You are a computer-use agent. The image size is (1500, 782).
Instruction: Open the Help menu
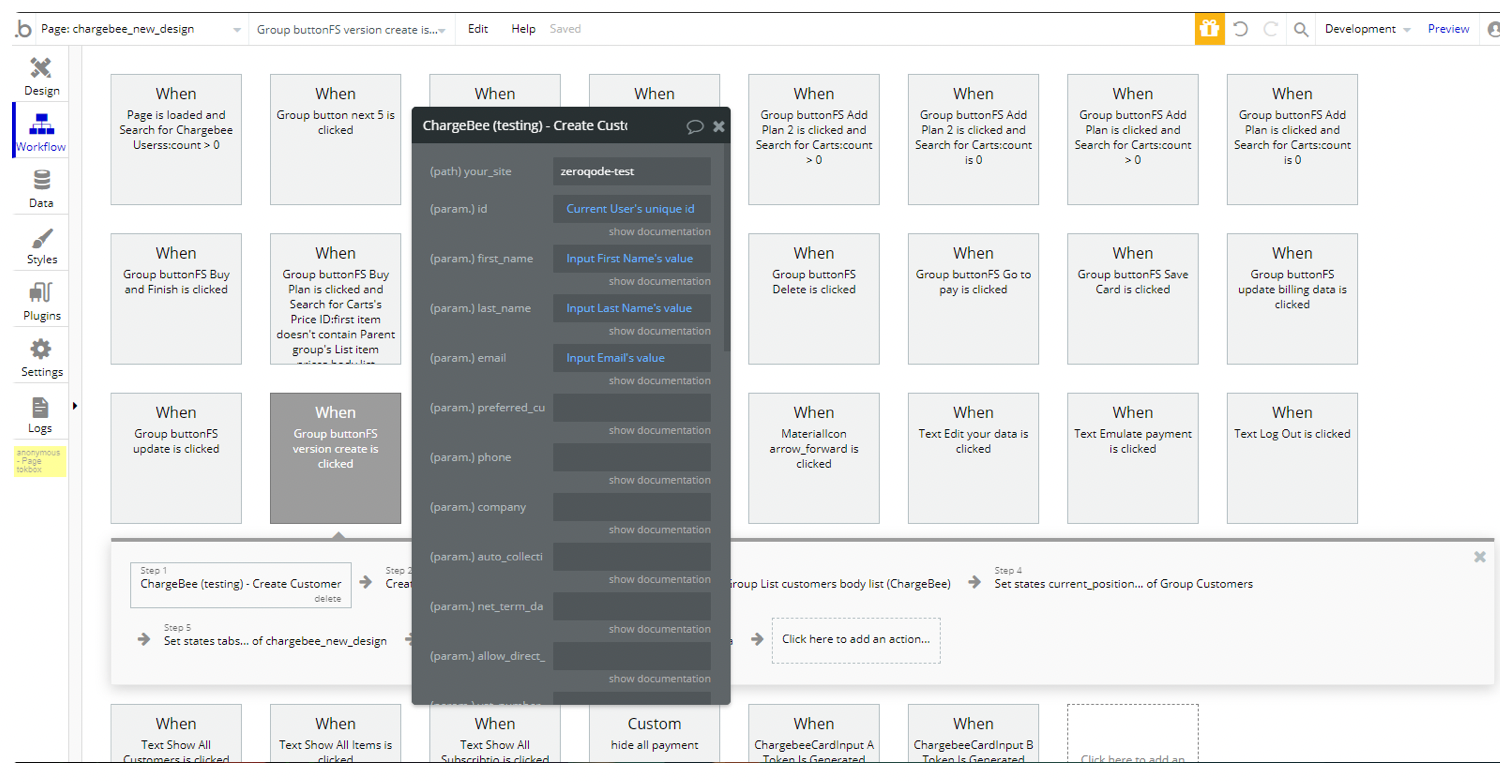pos(523,29)
